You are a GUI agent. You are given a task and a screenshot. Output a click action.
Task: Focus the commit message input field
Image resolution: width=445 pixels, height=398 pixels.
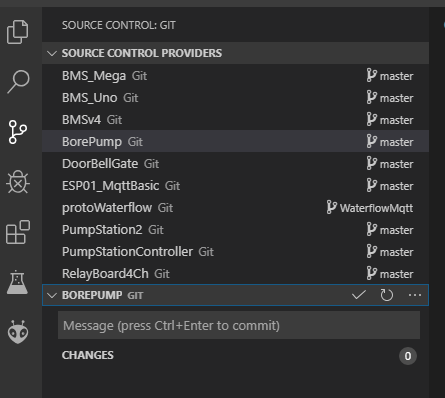click(x=239, y=325)
